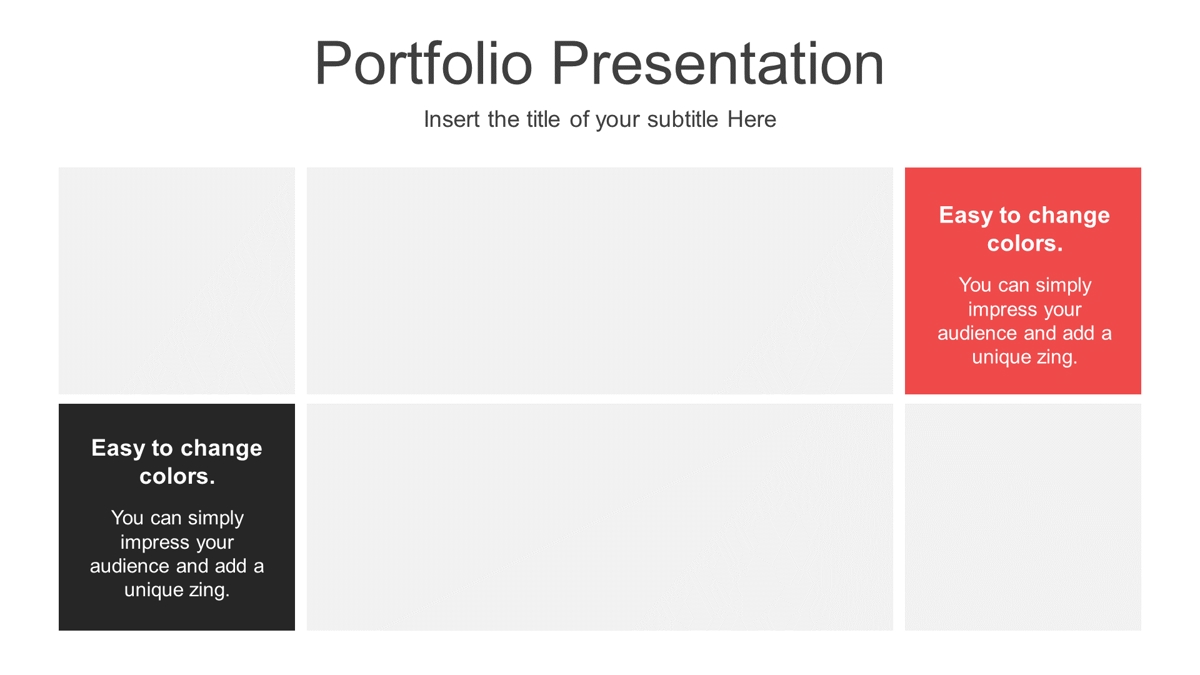Select the "Portfolio Presentation" title text

(599, 64)
